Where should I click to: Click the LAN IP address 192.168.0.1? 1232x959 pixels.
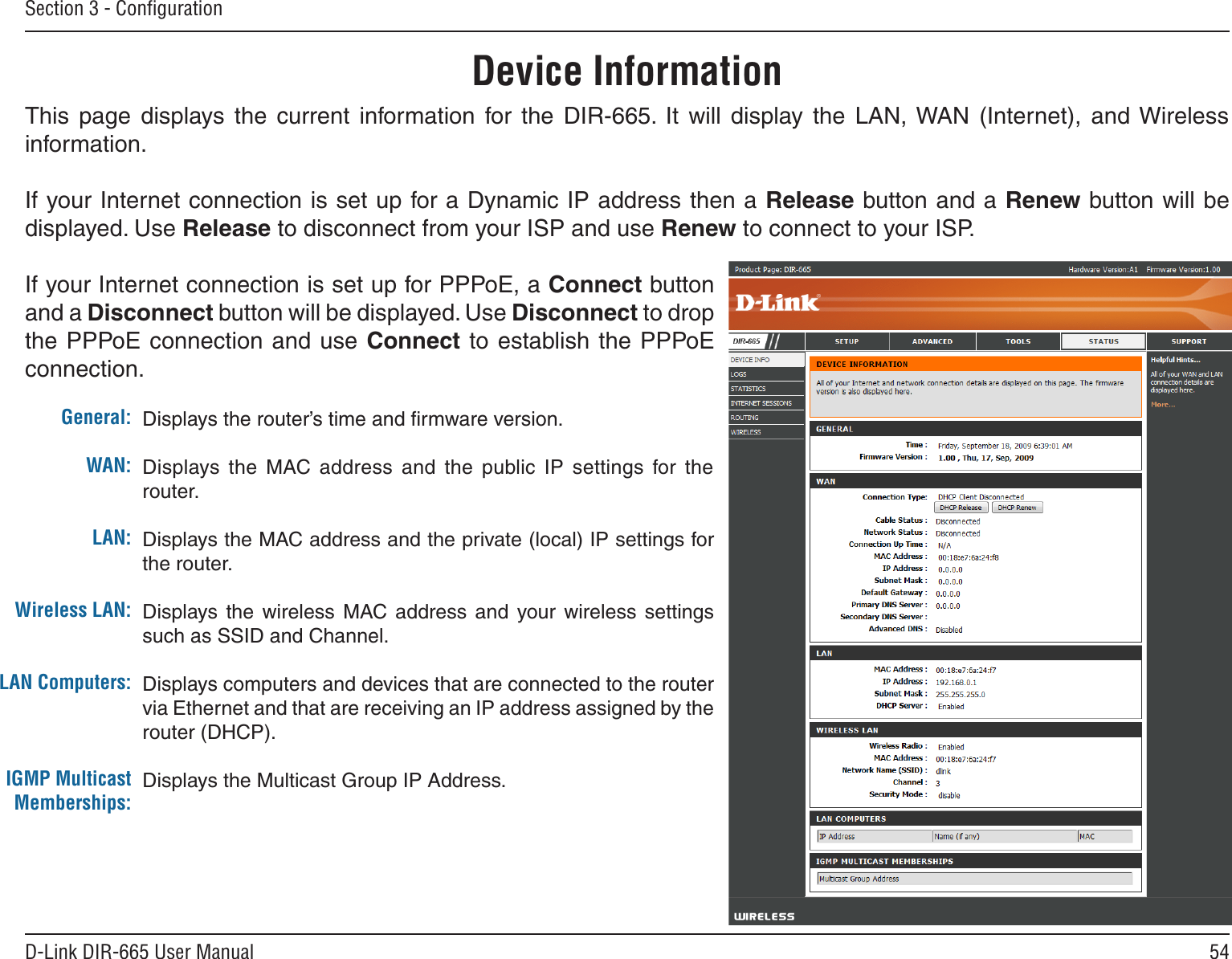pyautogui.click(x=956, y=683)
